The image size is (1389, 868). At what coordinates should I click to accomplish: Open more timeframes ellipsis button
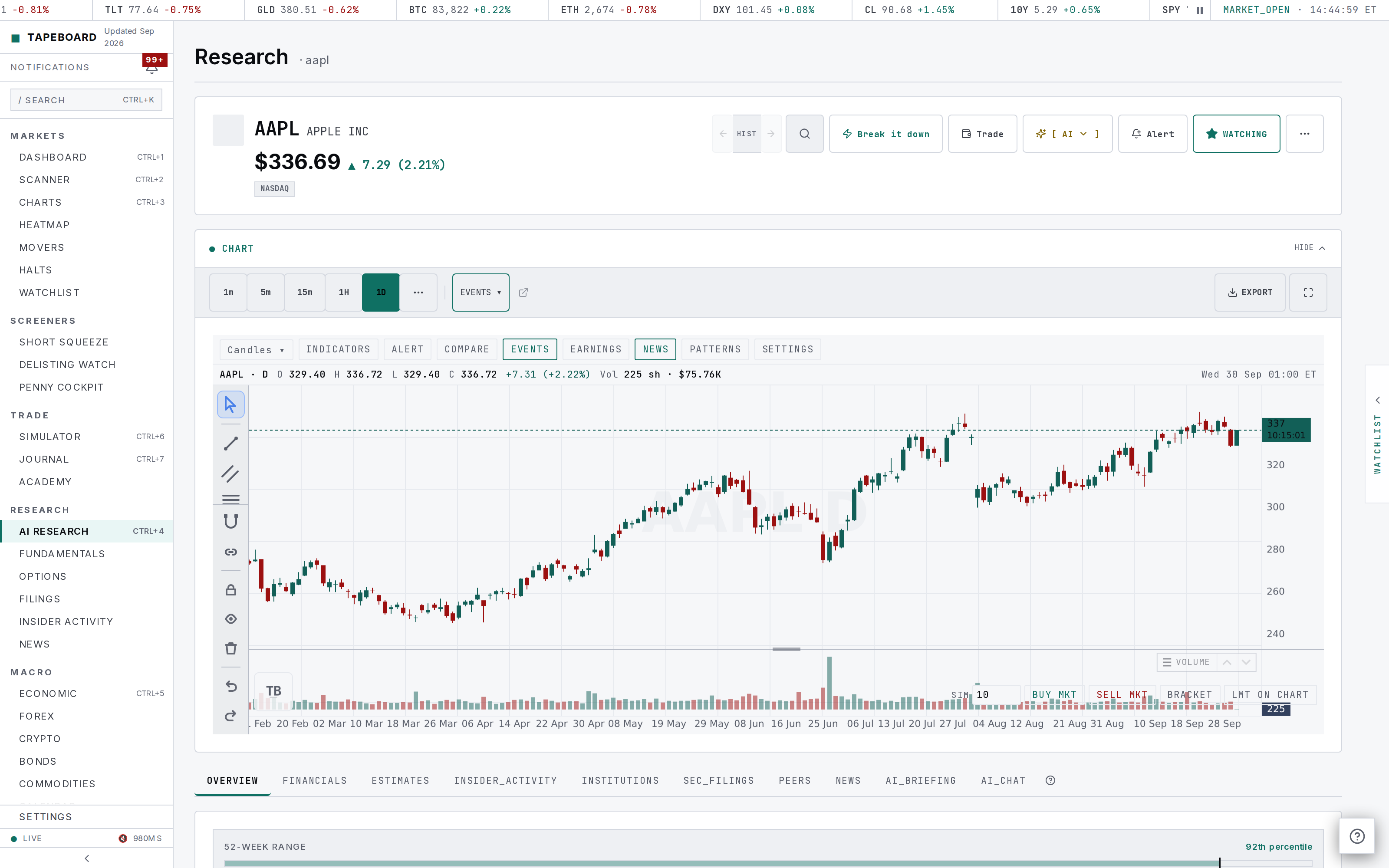[418, 293]
